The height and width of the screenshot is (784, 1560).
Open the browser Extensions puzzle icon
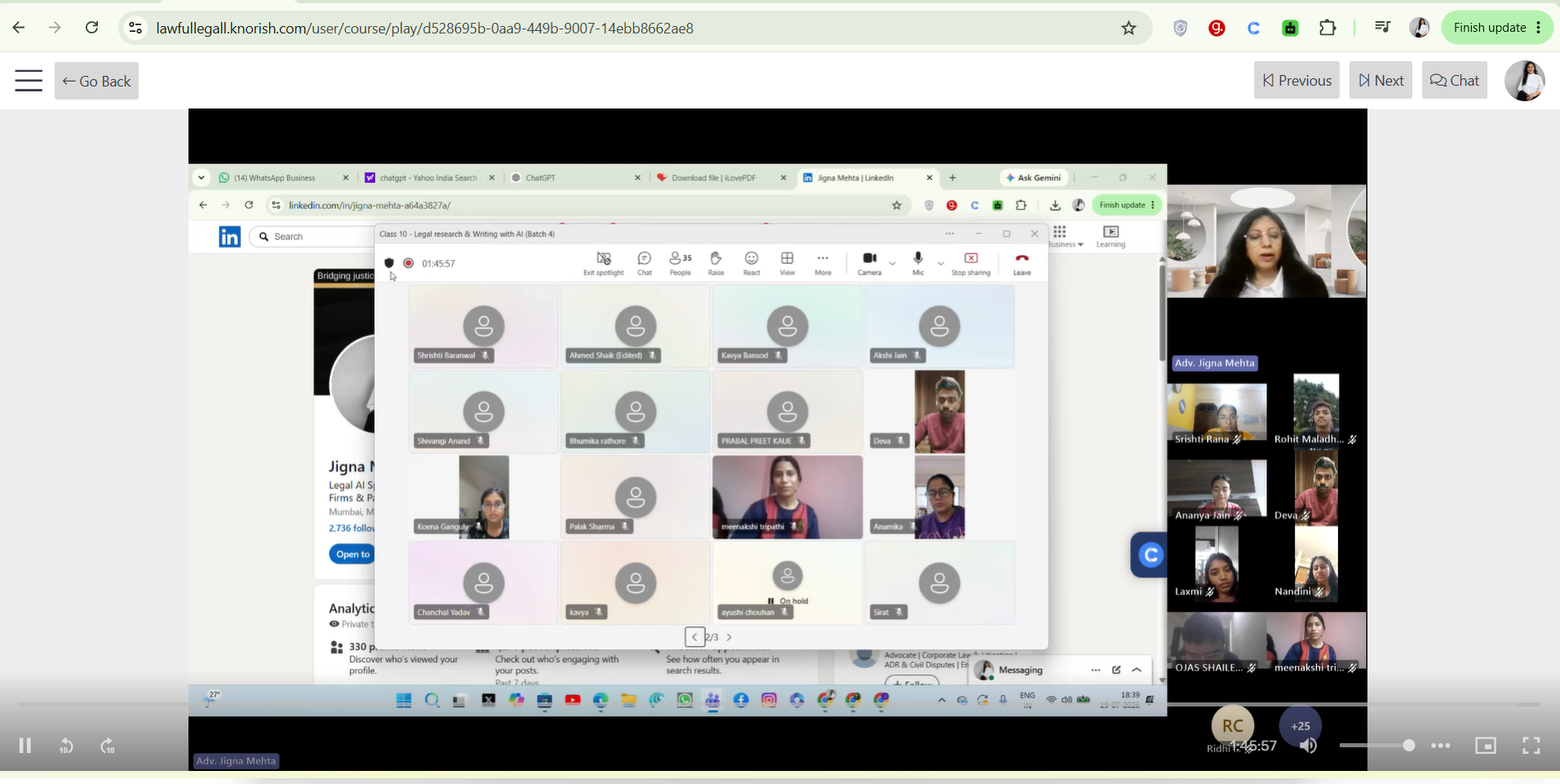click(x=1327, y=28)
